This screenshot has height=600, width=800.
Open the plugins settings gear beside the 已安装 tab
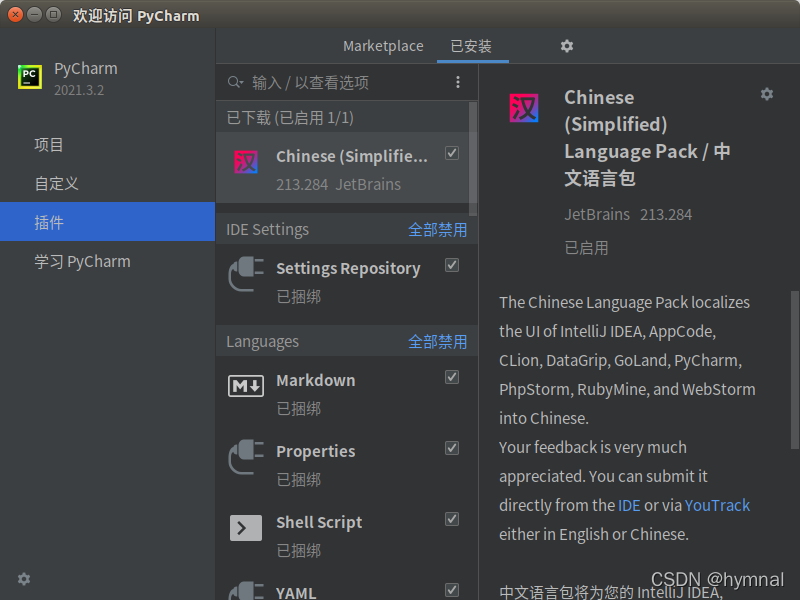(x=567, y=46)
